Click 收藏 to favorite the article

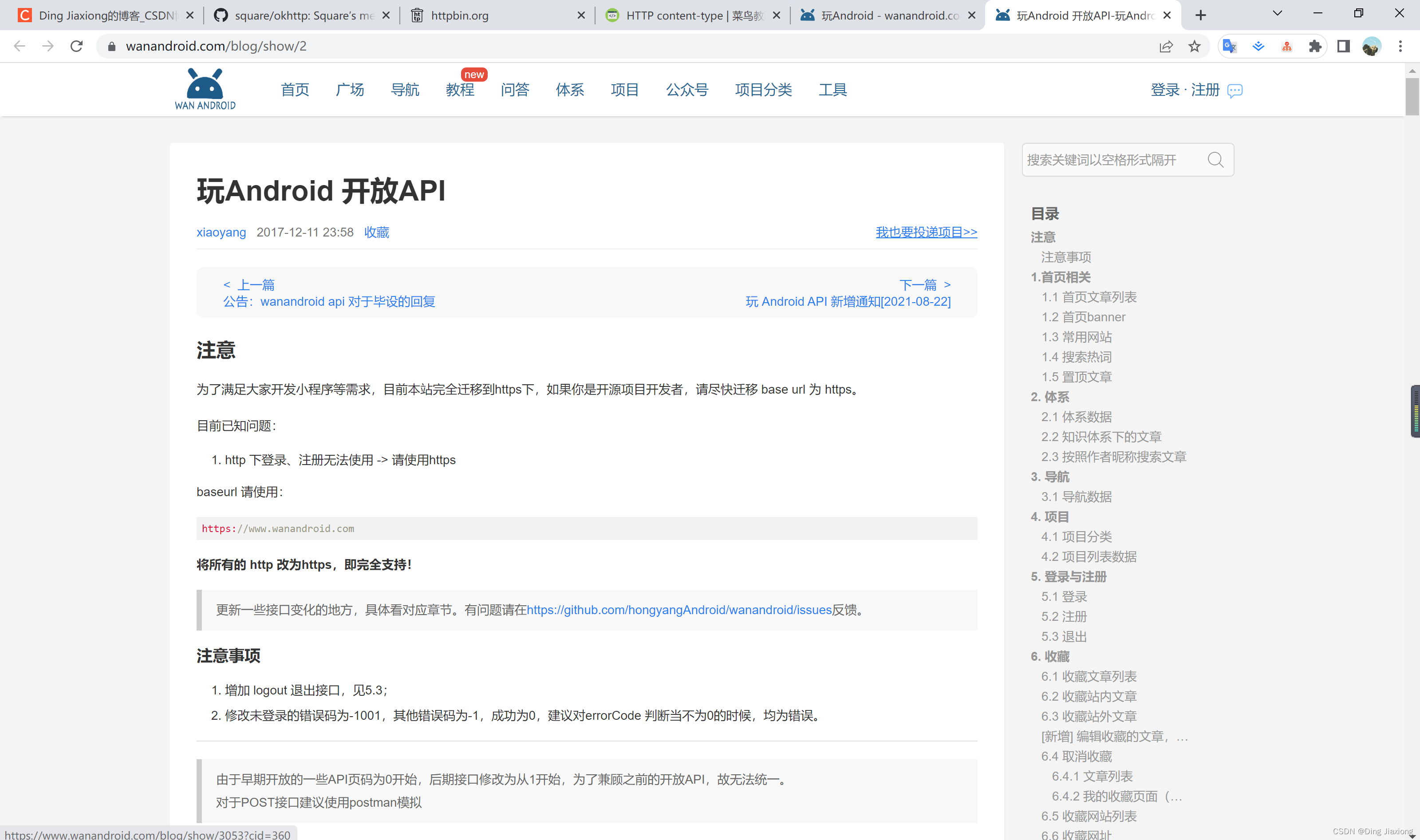click(x=376, y=232)
